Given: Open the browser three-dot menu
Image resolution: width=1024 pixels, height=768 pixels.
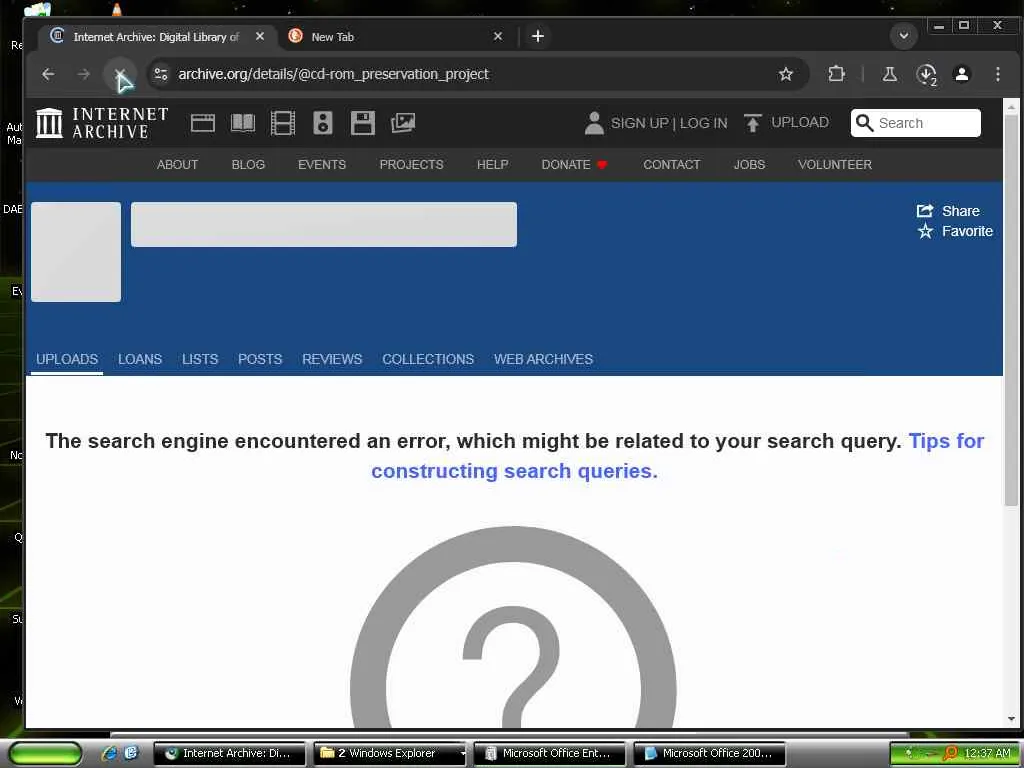Looking at the screenshot, I should (997, 74).
